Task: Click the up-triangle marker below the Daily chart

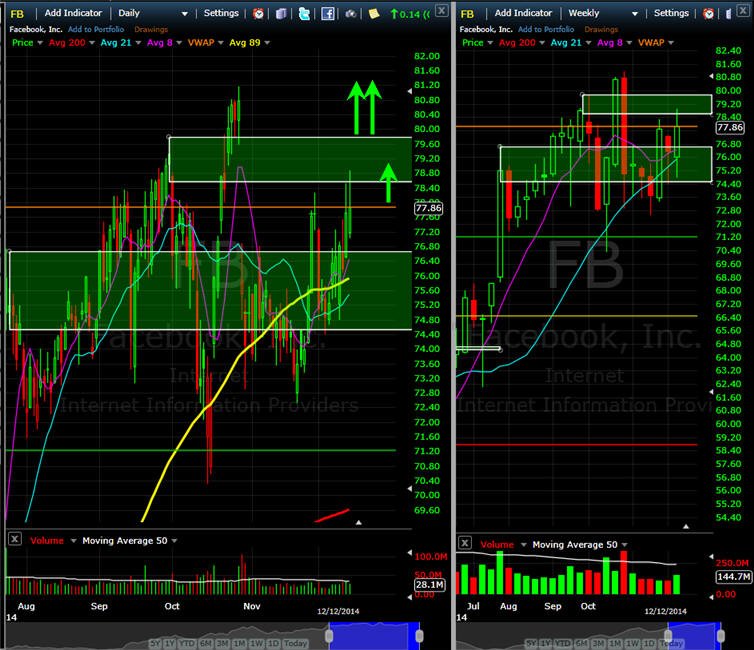Action: 358,522
